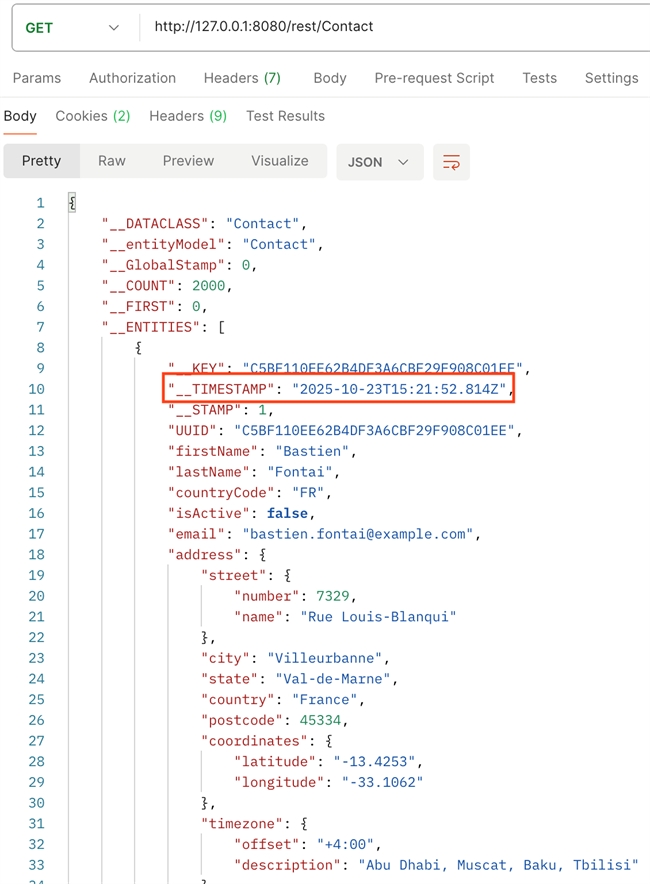This screenshot has height=885, width=650.
Task: Open the Settings tab
Action: (x=611, y=78)
